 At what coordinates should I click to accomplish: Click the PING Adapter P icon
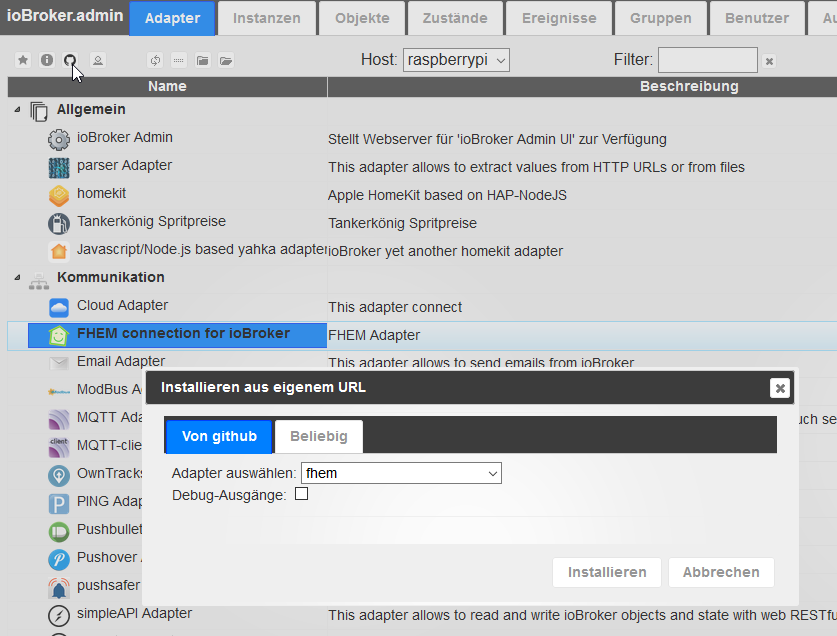pos(59,503)
